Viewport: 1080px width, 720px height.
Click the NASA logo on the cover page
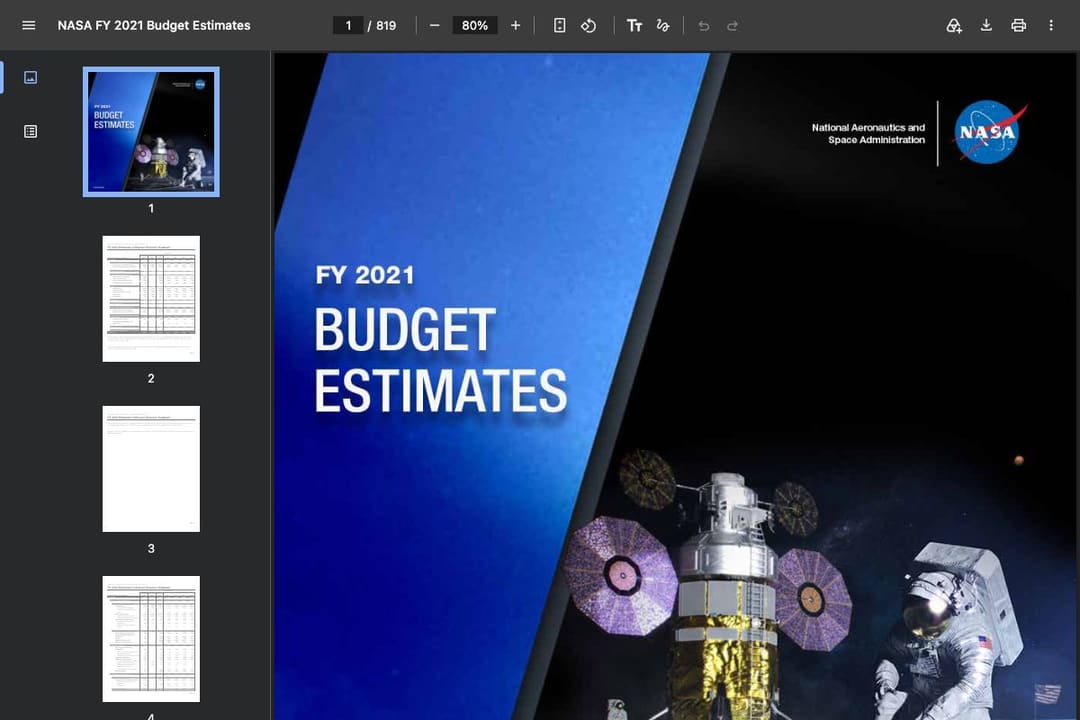989,132
